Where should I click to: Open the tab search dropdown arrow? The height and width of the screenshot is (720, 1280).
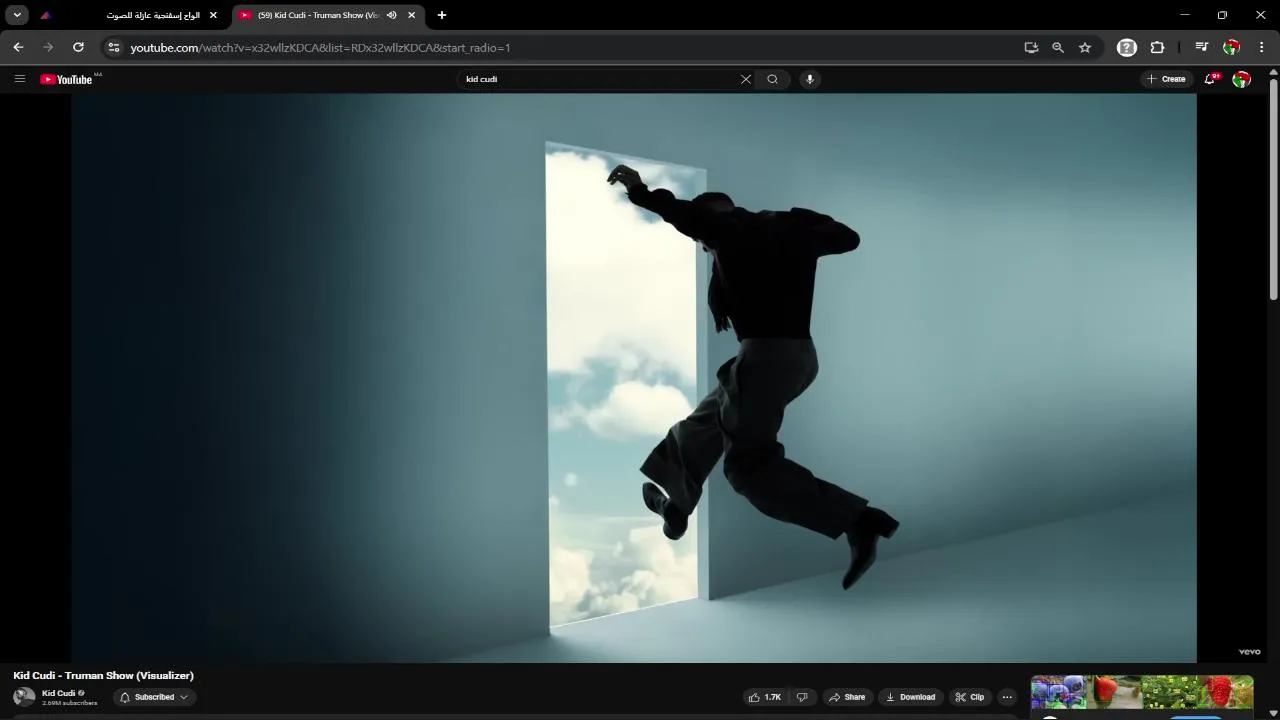[17, 15]
